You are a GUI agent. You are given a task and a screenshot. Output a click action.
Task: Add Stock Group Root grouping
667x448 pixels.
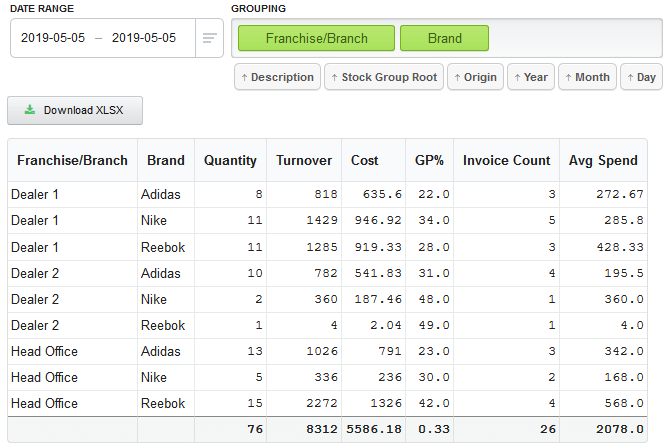(x=384, y=77)
